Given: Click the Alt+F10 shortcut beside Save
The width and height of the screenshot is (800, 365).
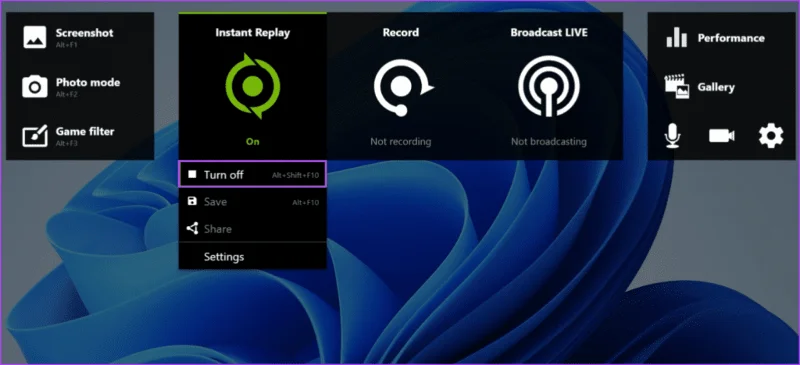Looking at the screenshot, I should coord(306,203).
